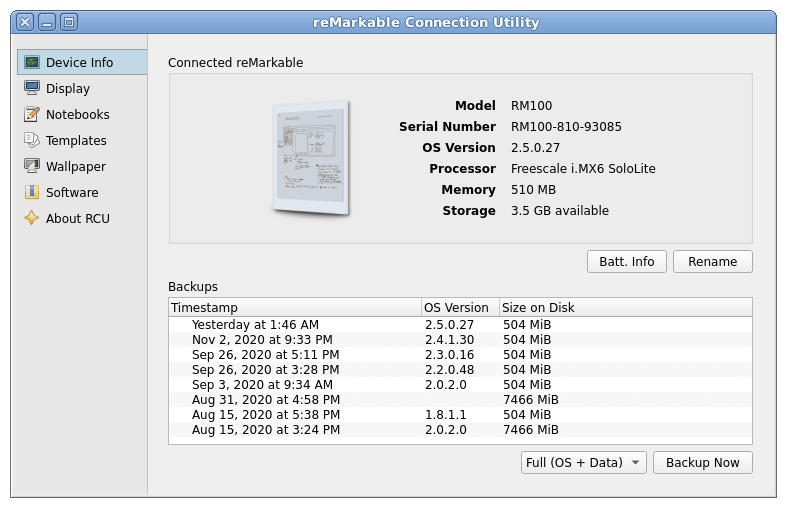Image resolution: width=787 pixels, height=508 pixels.
Task: Click the About RCU star icon
Action: point(32,218)
